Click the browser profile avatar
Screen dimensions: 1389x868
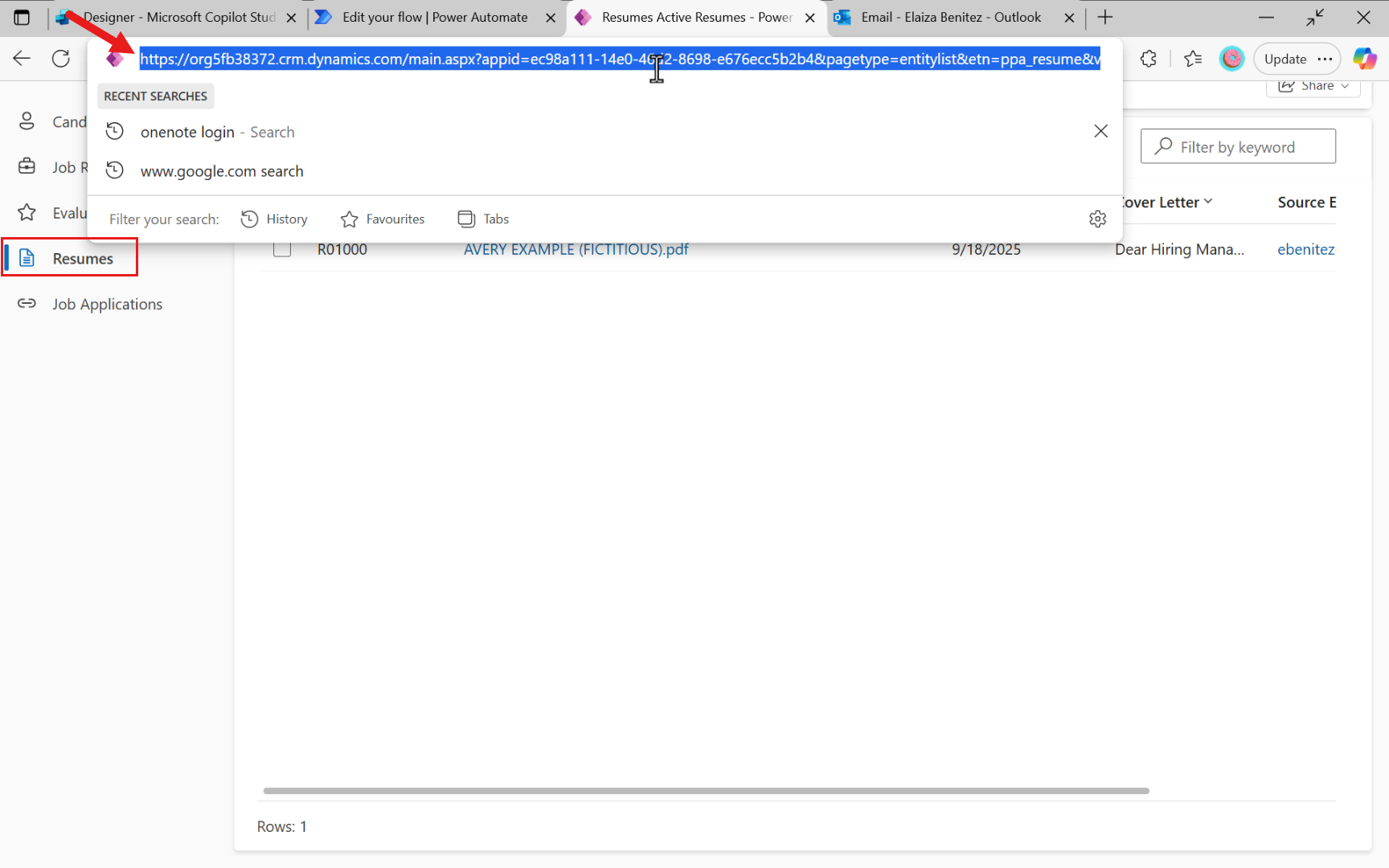(x=1232, y=58)
